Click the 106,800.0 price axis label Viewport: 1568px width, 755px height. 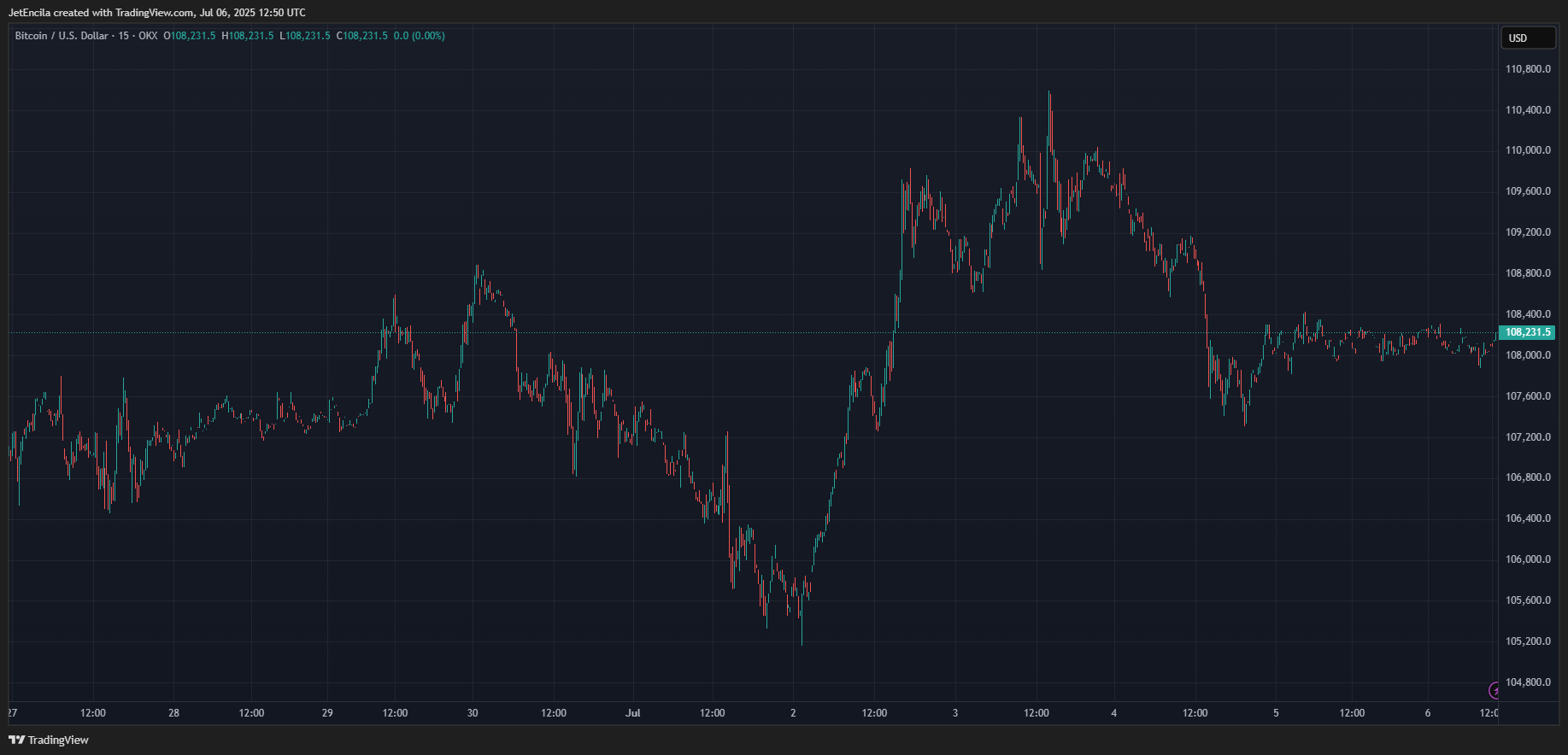[x=1528, y=477]
